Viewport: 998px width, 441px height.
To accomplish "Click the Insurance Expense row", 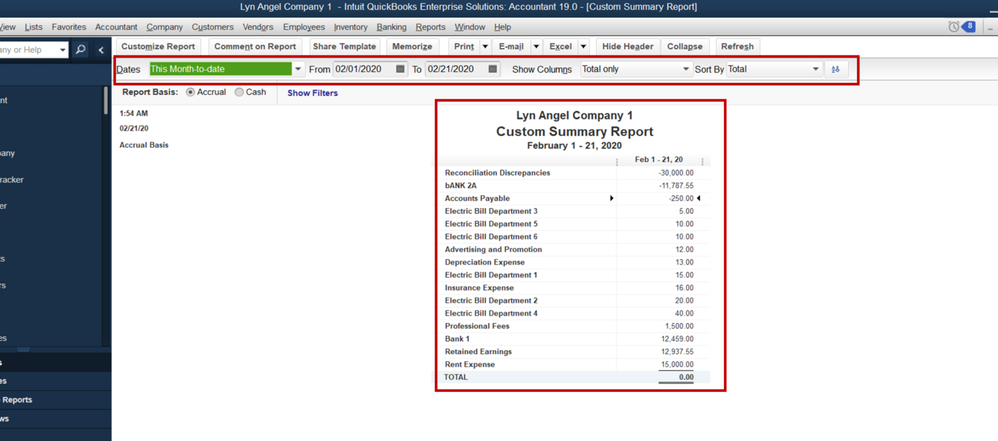I will 575,288.
